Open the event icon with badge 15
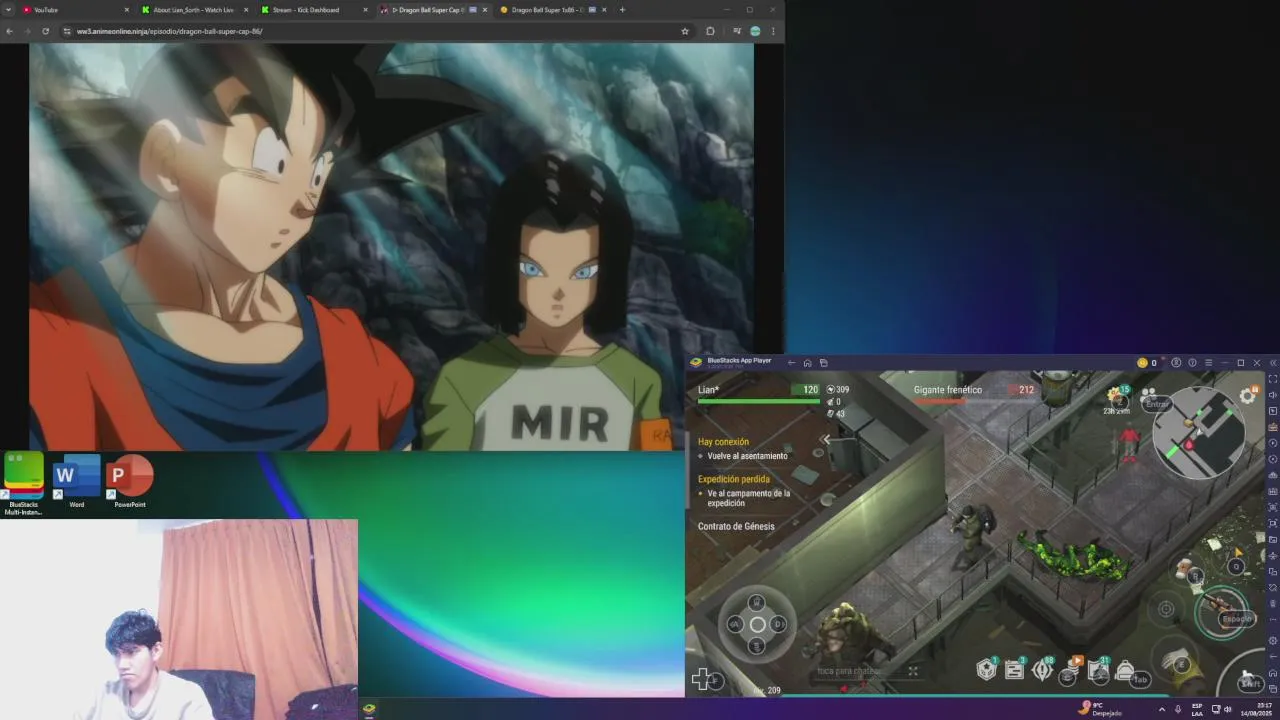 (x=1117, y=397)
